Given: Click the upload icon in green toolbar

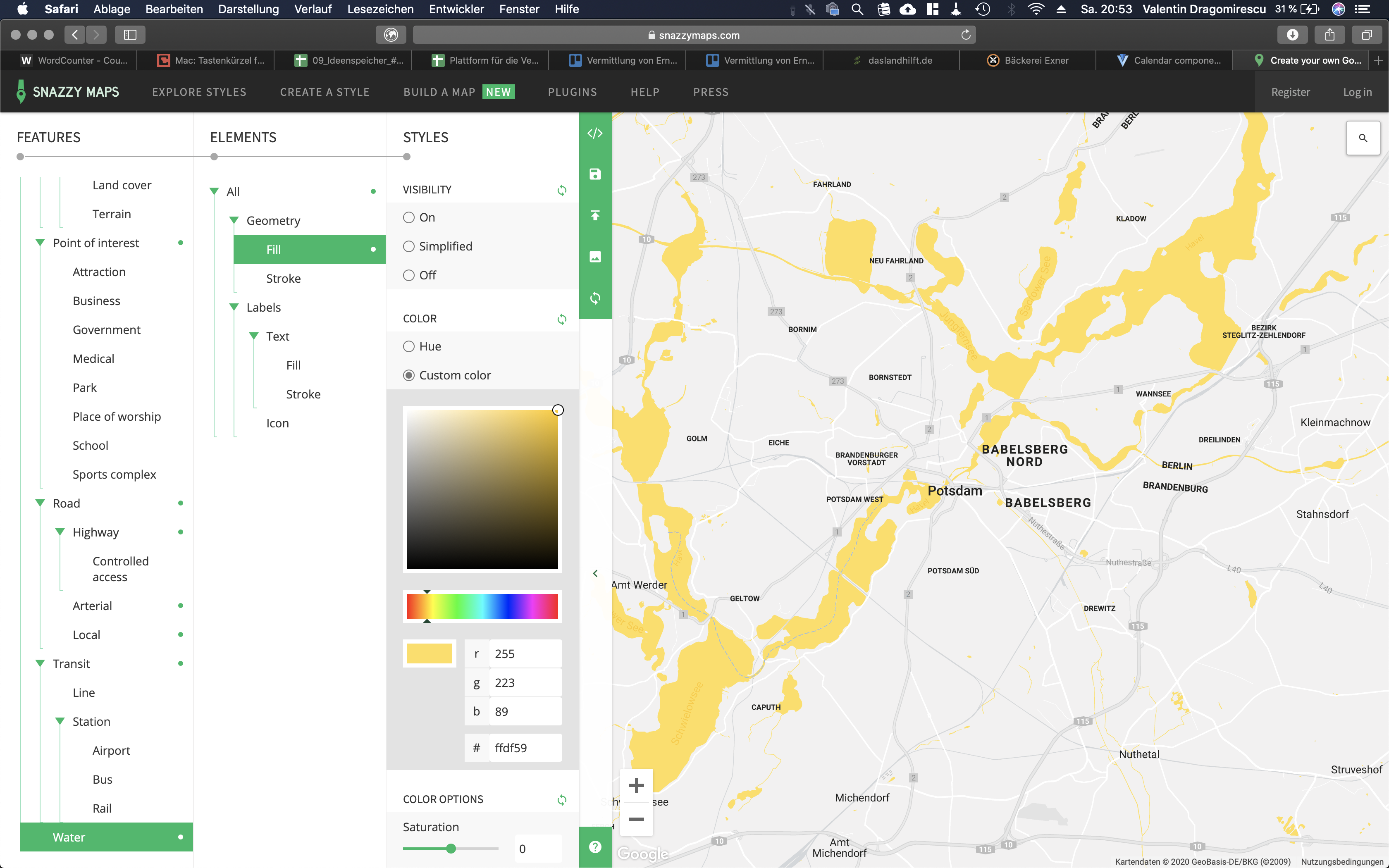Looking at the screenshot, I should [595, 215].
